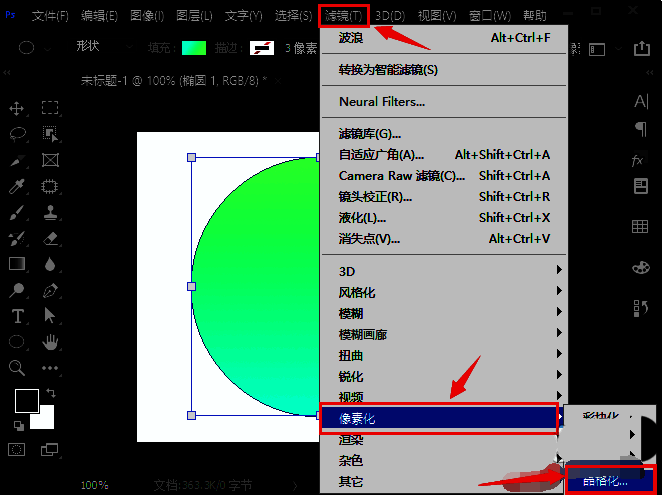Open the 图层(L) menu
This screenshot has height=495, width=662.
tap(194, 16)
